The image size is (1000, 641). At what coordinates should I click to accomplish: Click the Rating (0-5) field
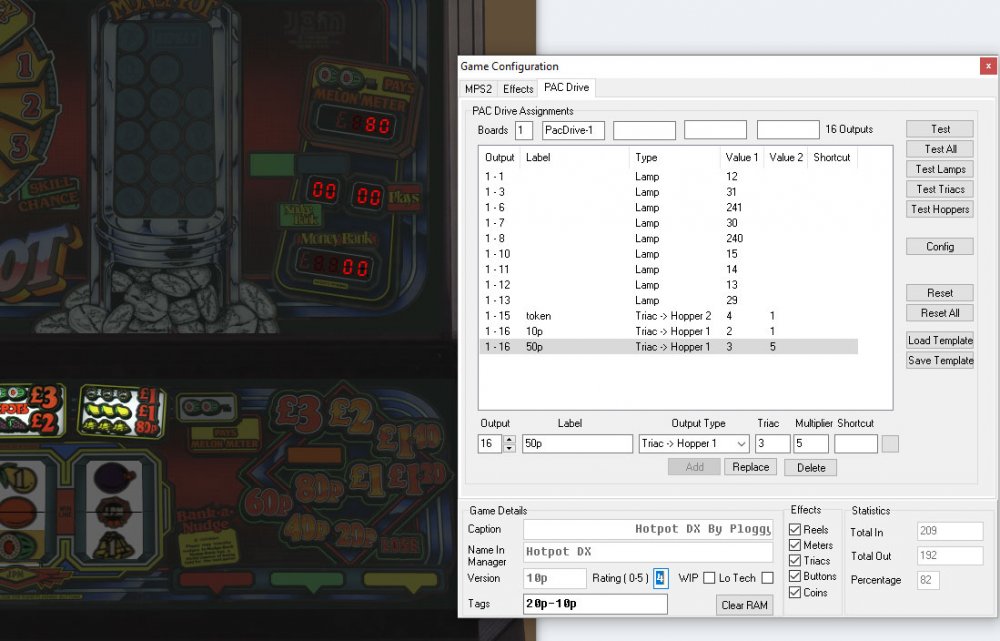[660, 578]
